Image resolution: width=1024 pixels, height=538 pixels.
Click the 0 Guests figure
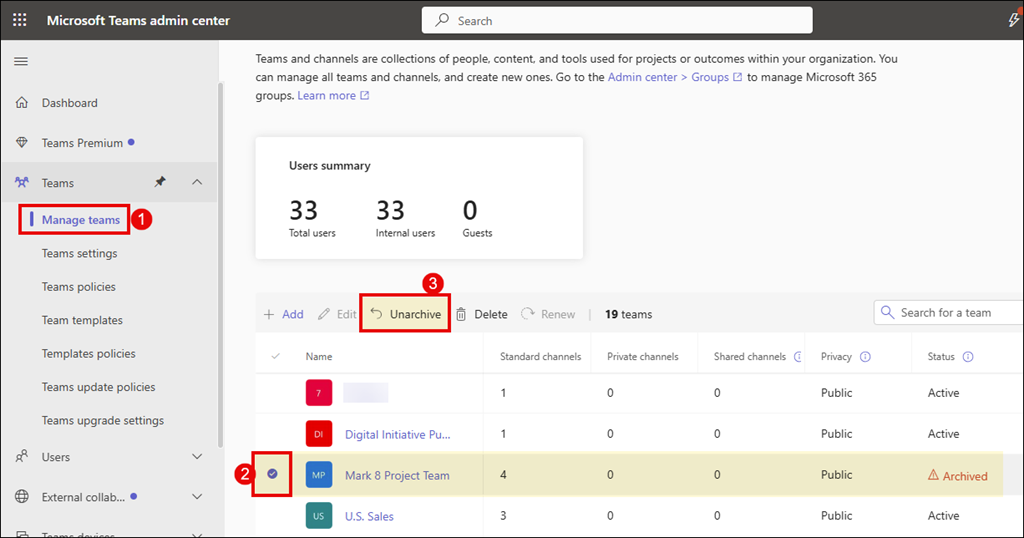470,210
